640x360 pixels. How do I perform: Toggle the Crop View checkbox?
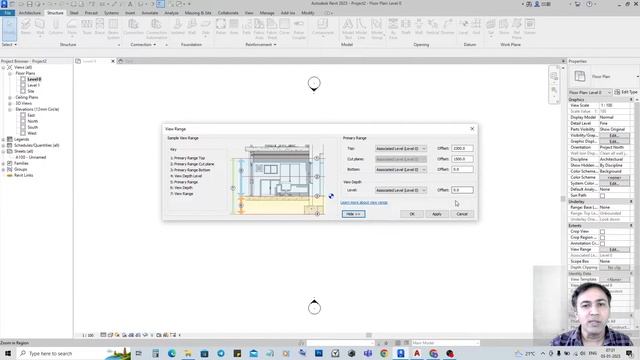[x=602, y=231]
